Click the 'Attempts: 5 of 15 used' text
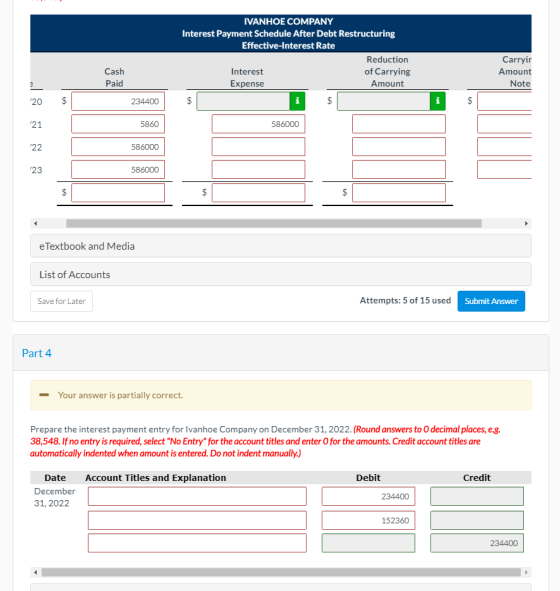This screenshot has height=591, width=560. [x=405, y=300]
